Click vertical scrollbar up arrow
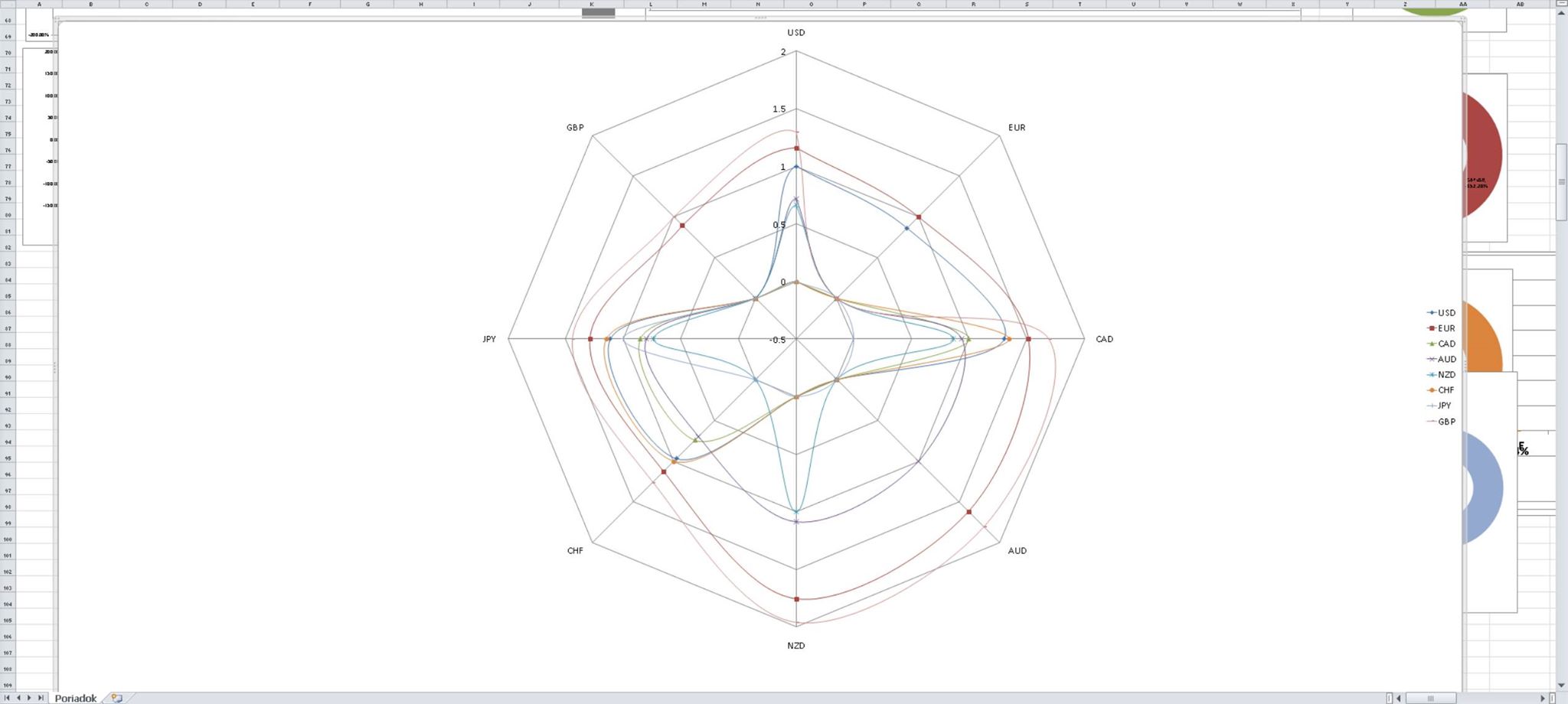 point(1561,13)
